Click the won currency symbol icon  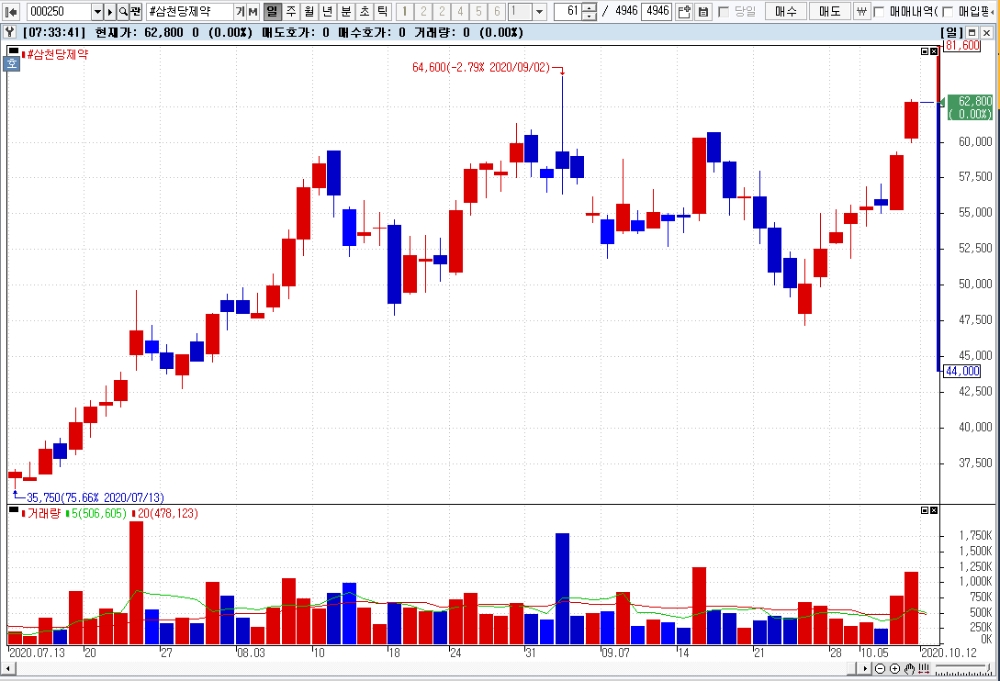point(862,11)
